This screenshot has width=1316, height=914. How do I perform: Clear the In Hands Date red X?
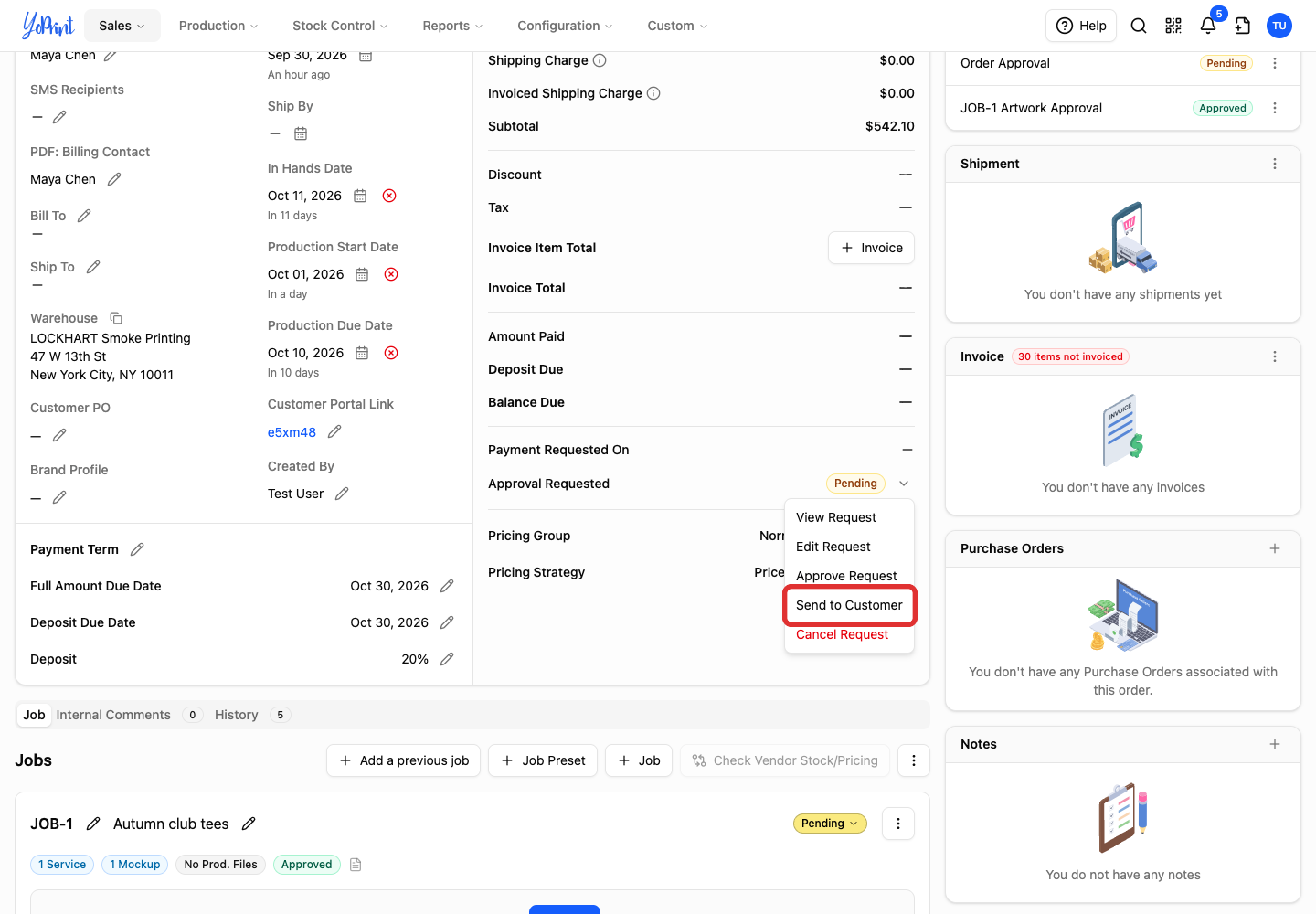coord(389,196)
